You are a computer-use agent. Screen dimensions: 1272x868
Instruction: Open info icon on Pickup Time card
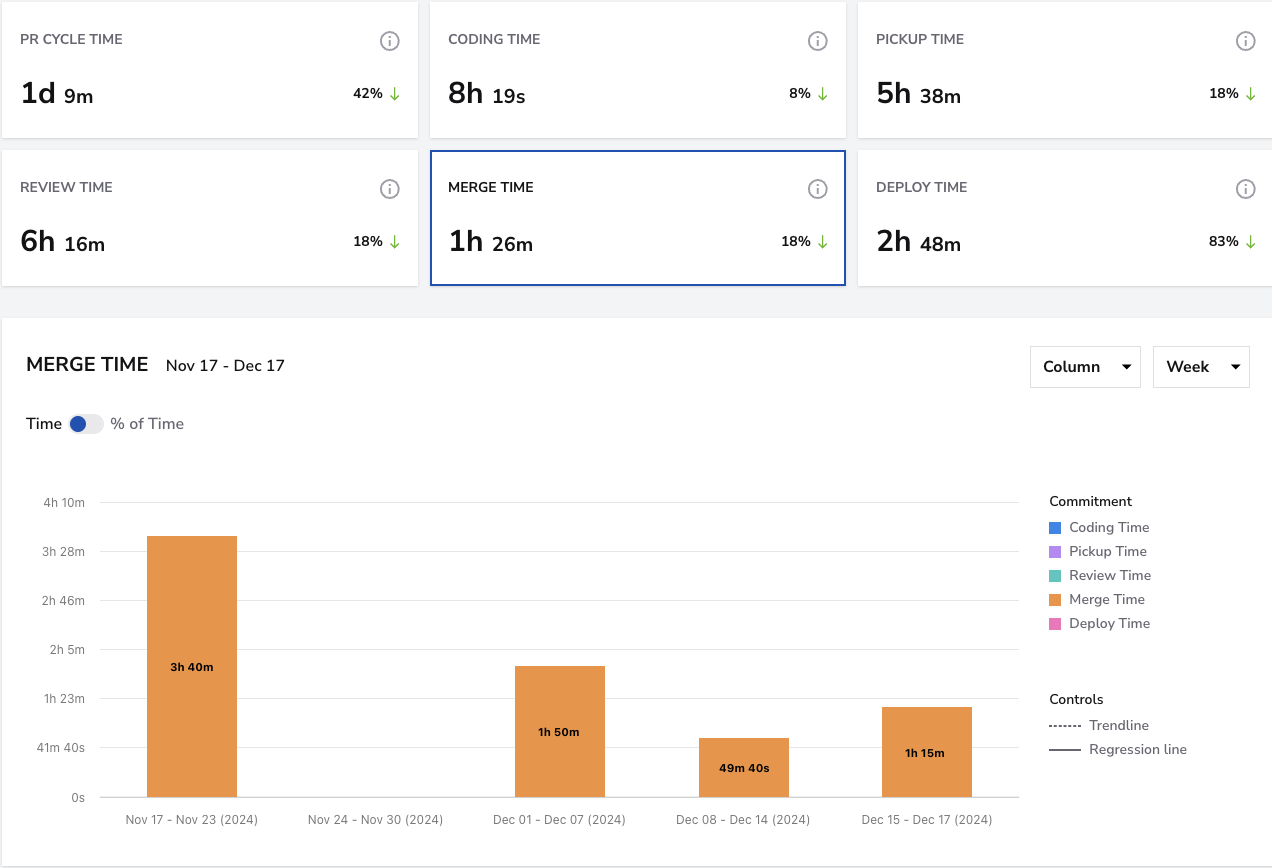pyautogui.click(x=1246, y=41)
